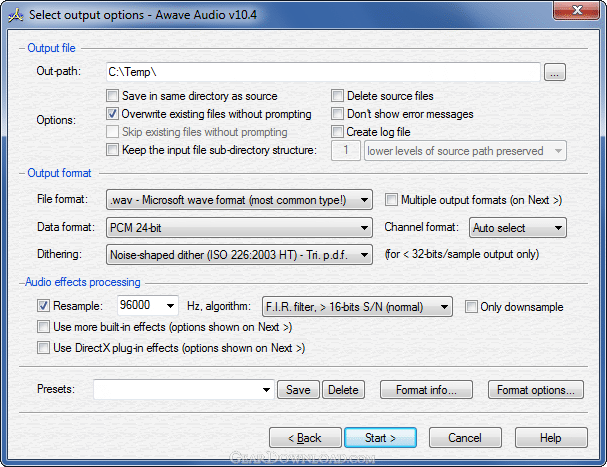Image resolution: width=607 pixels, height=467 pixels.
Task: Open the browse button next to Out-path
Action: [x=555, y=72]
